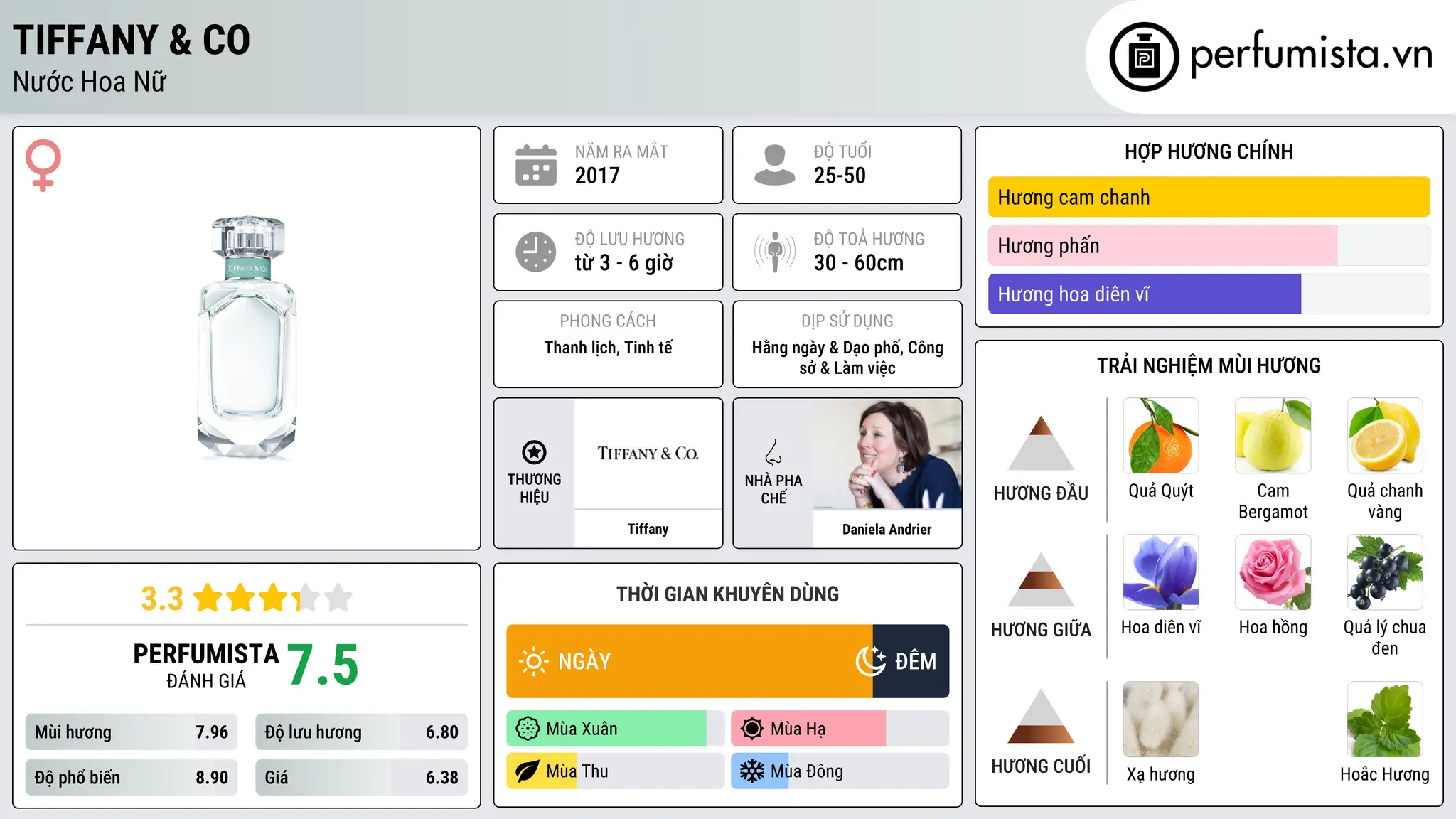Click the release year value 2017
The image size is (1456, 819).
coord(597,176)
